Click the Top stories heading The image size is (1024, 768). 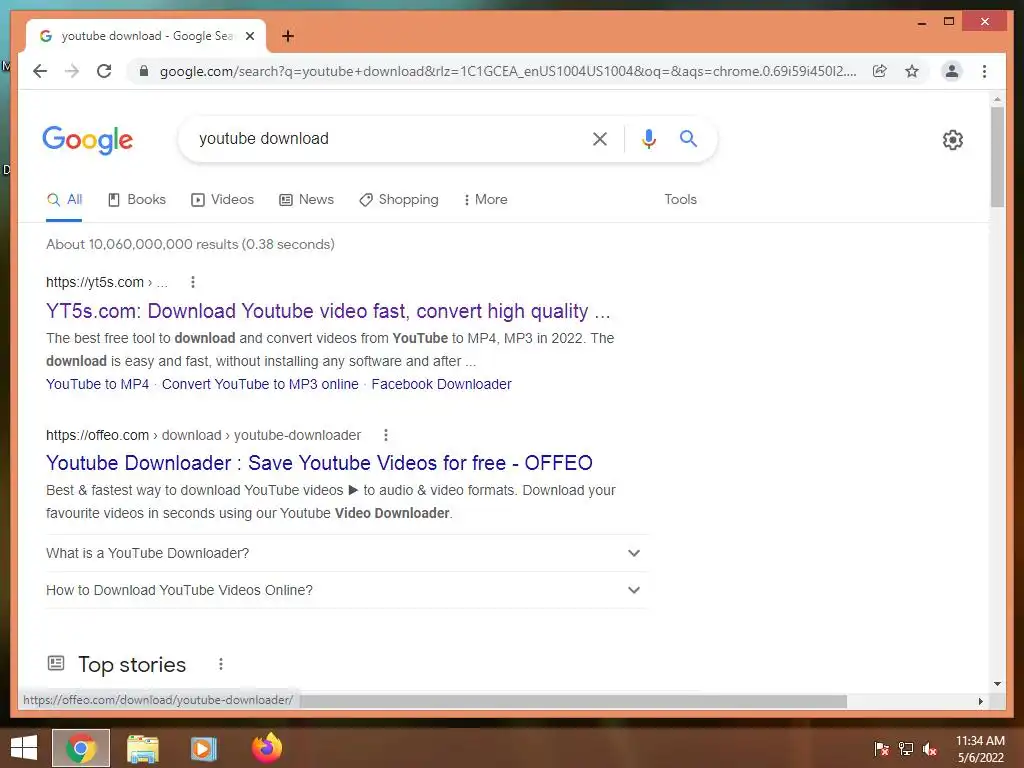(x=132, y=664)
